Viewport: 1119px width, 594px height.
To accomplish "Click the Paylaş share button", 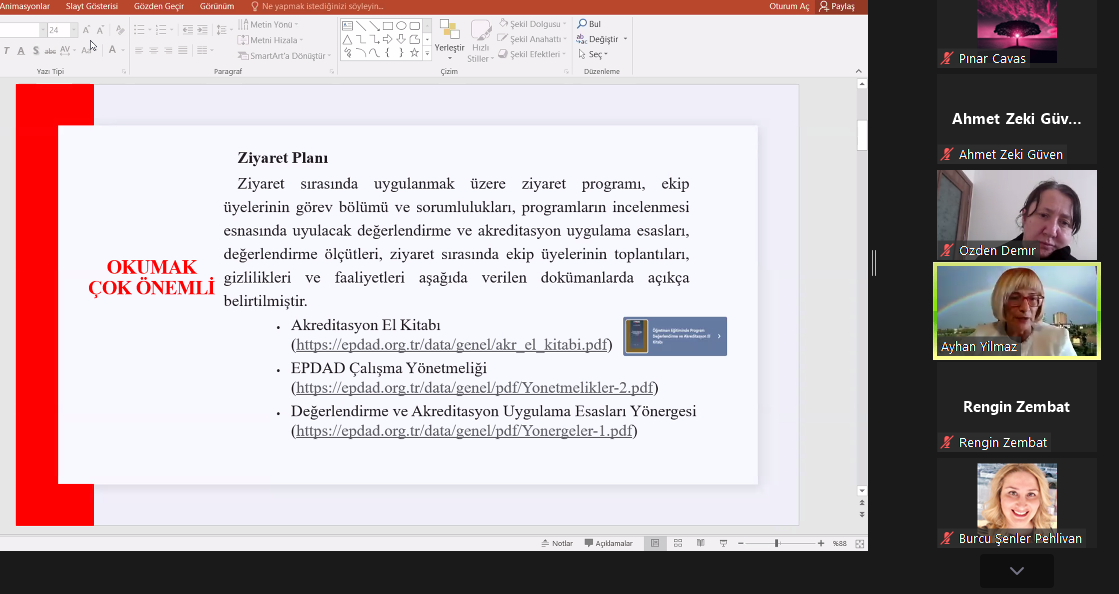I will point(837,6).
